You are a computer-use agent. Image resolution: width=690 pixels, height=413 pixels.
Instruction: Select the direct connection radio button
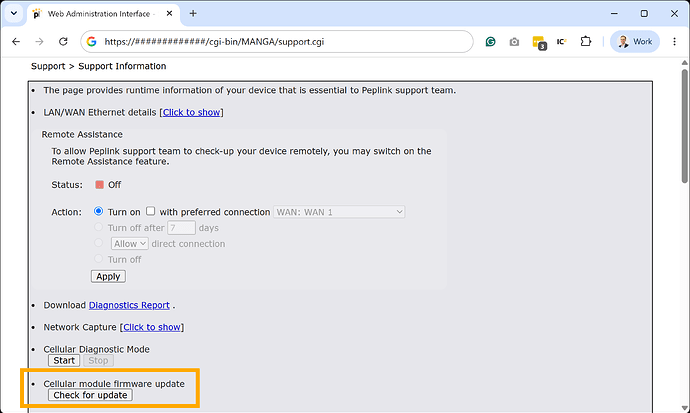[x=98, y=243]
